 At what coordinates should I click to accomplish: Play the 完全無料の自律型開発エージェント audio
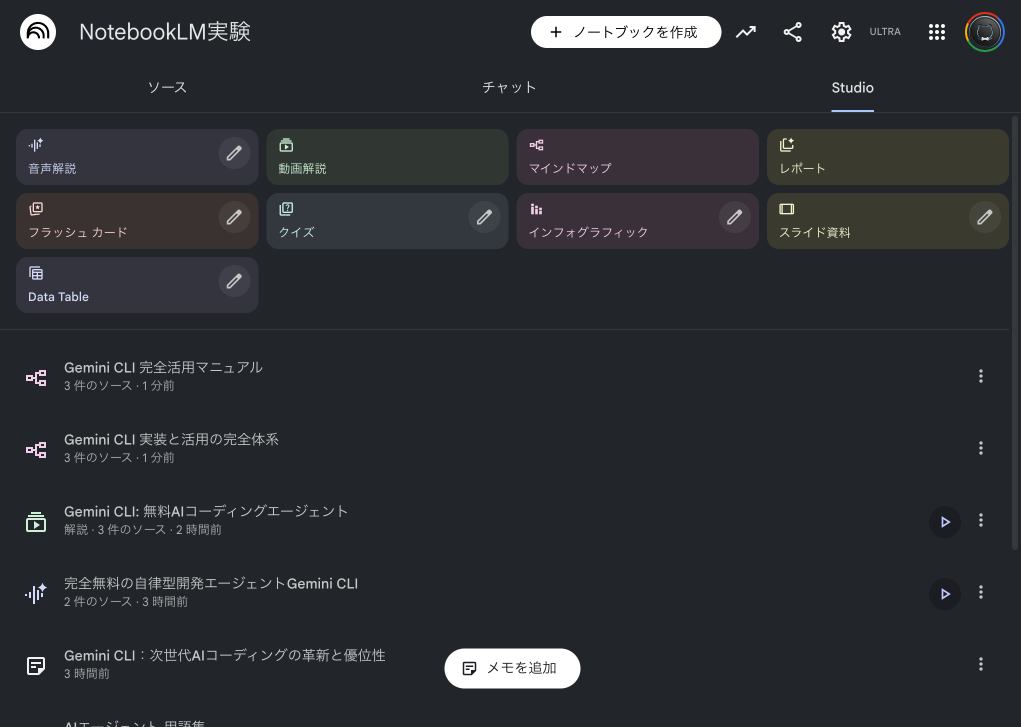tap(945, 593)
